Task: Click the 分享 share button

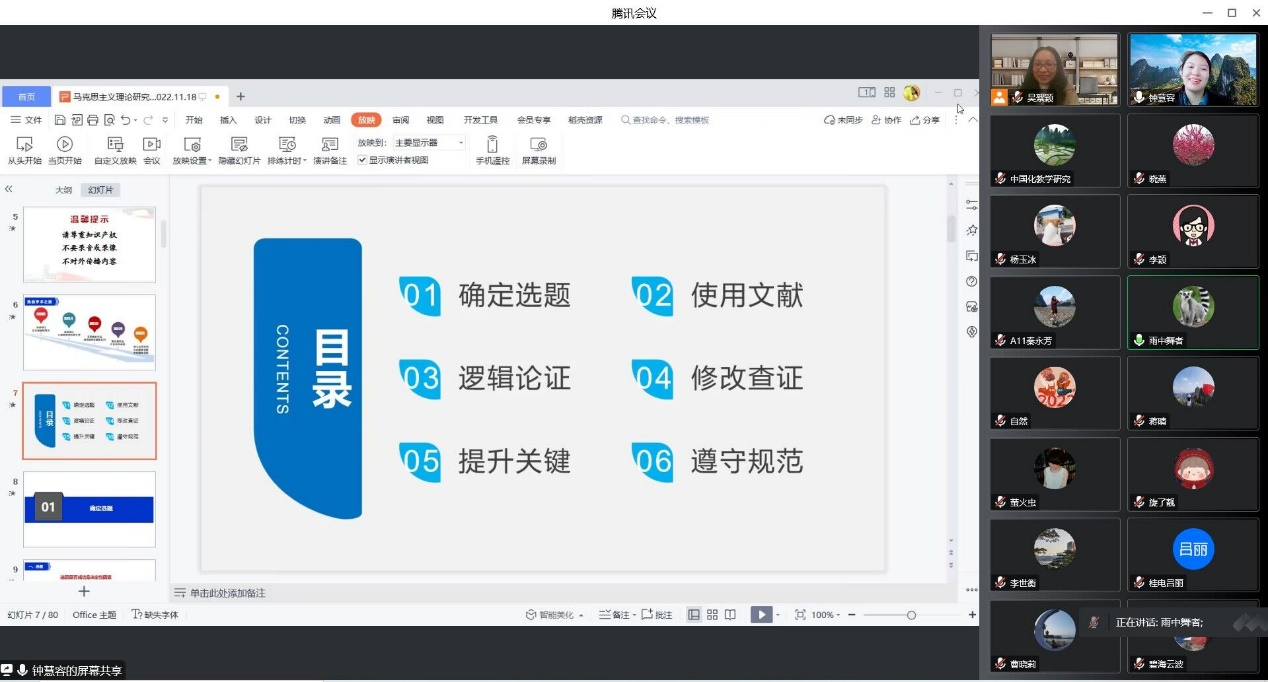Action: tap(925, 120)
